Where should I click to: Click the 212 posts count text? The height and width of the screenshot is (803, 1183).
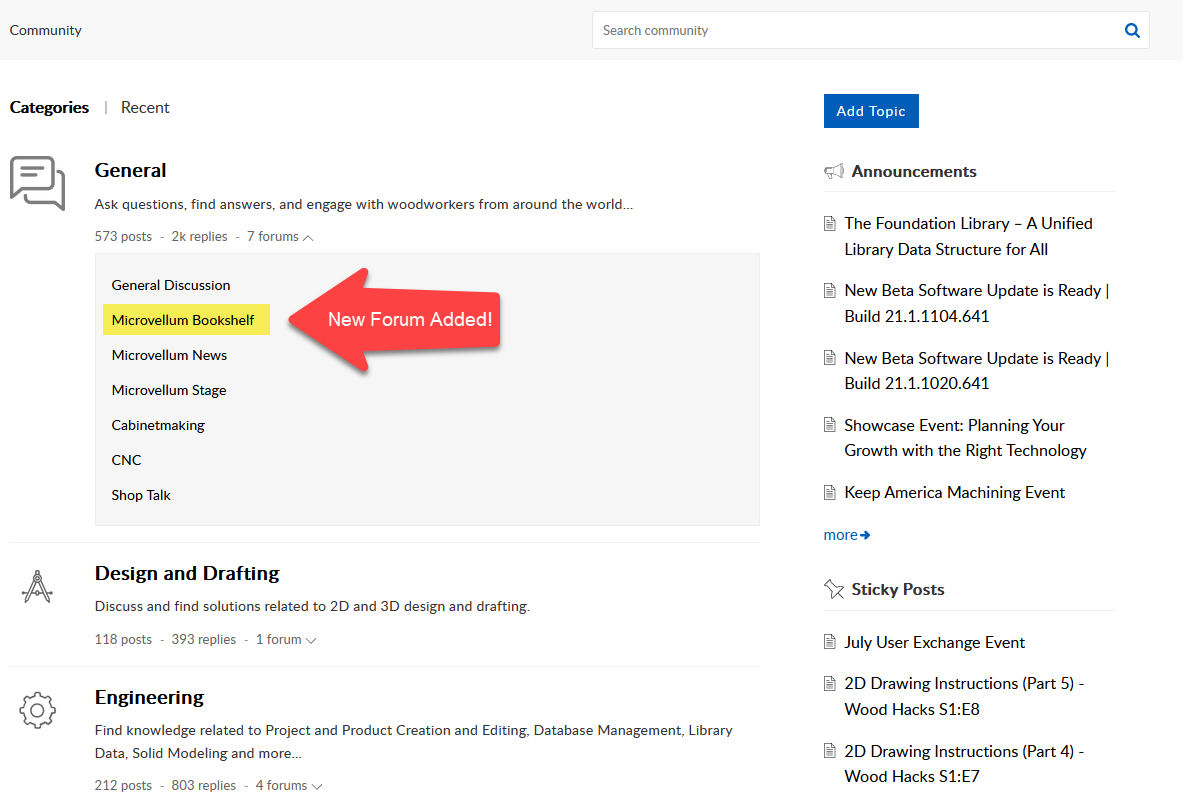click(123, 786)
